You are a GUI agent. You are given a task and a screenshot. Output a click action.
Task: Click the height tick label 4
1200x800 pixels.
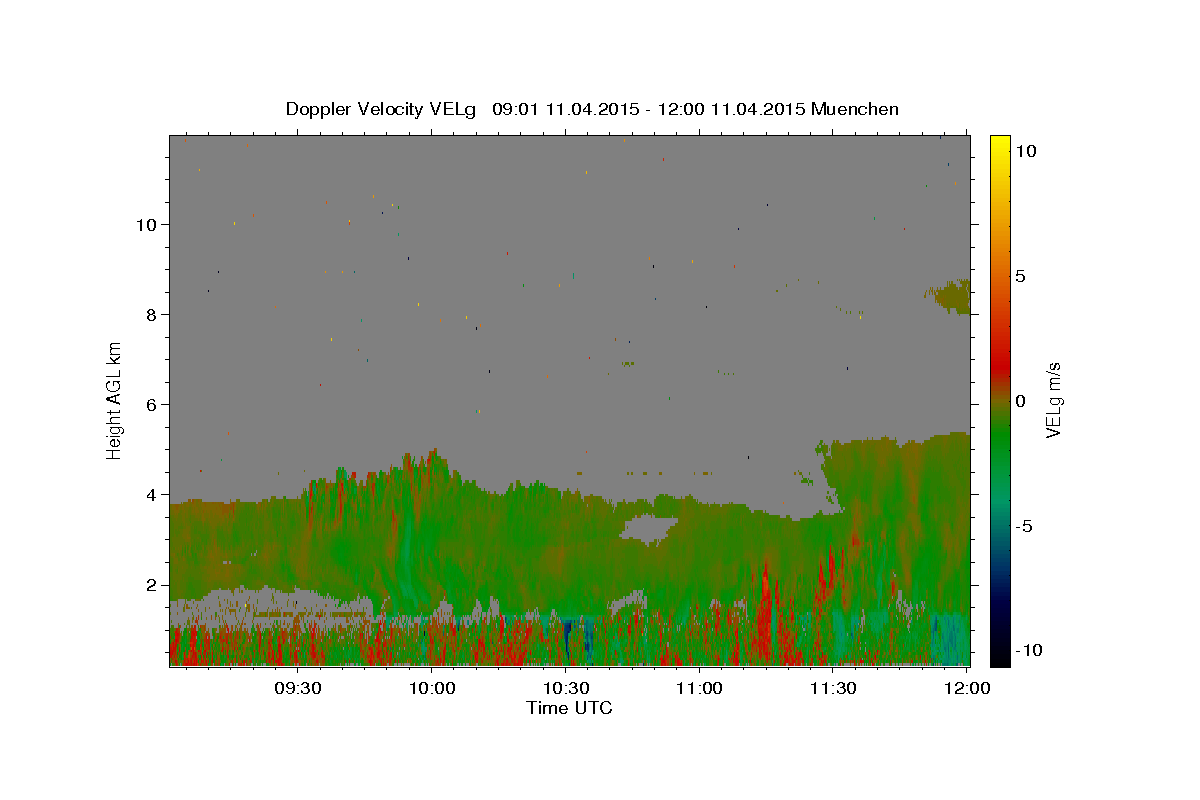click(x=153, y=495)
